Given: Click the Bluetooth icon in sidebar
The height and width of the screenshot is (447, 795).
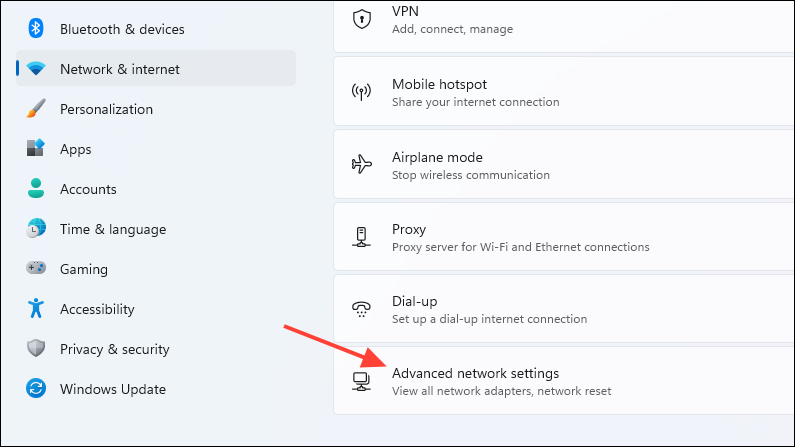Looking at the screenshot, I should 35,28.
